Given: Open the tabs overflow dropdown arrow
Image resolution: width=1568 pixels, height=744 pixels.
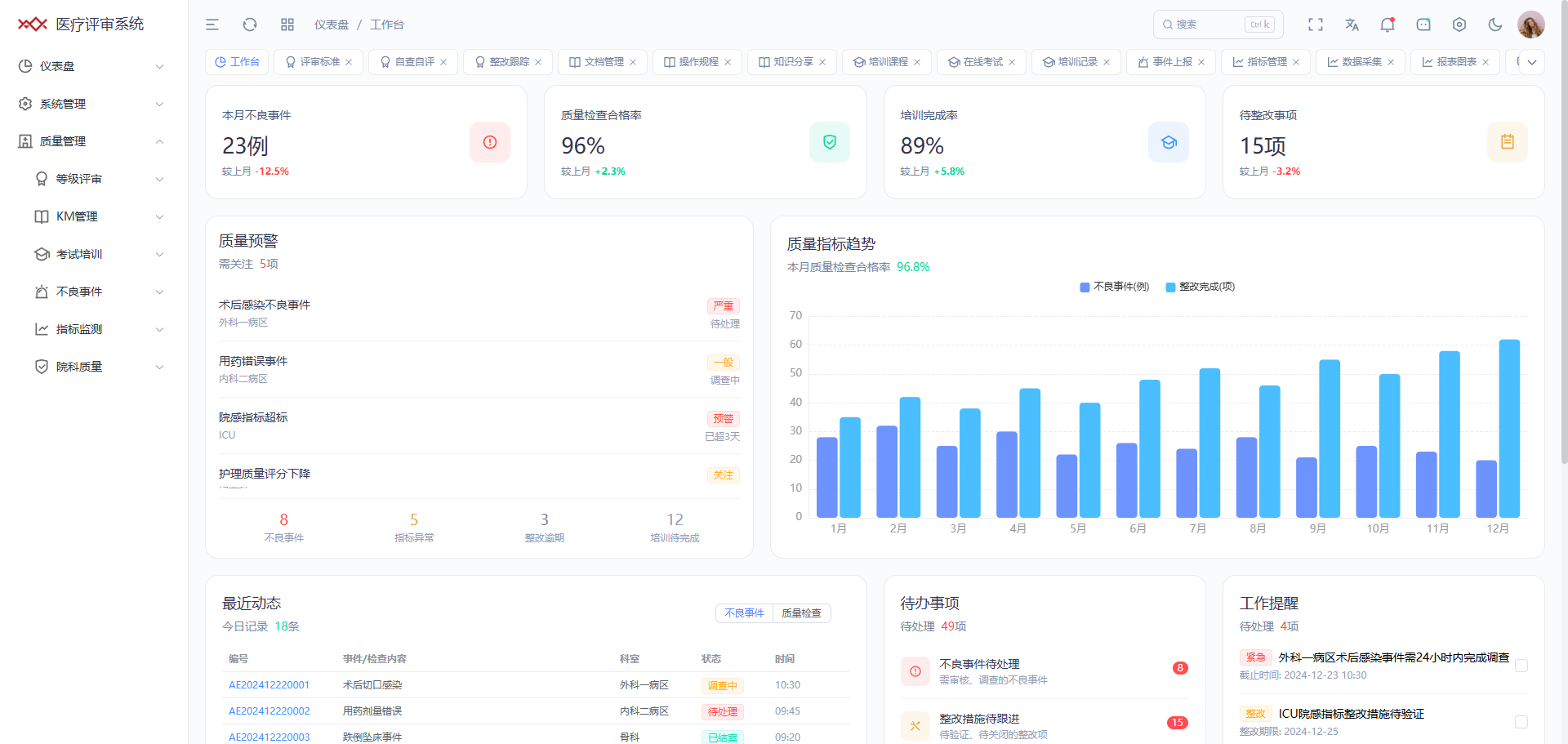Looking at the screenshot, I should coord(1532,62).
